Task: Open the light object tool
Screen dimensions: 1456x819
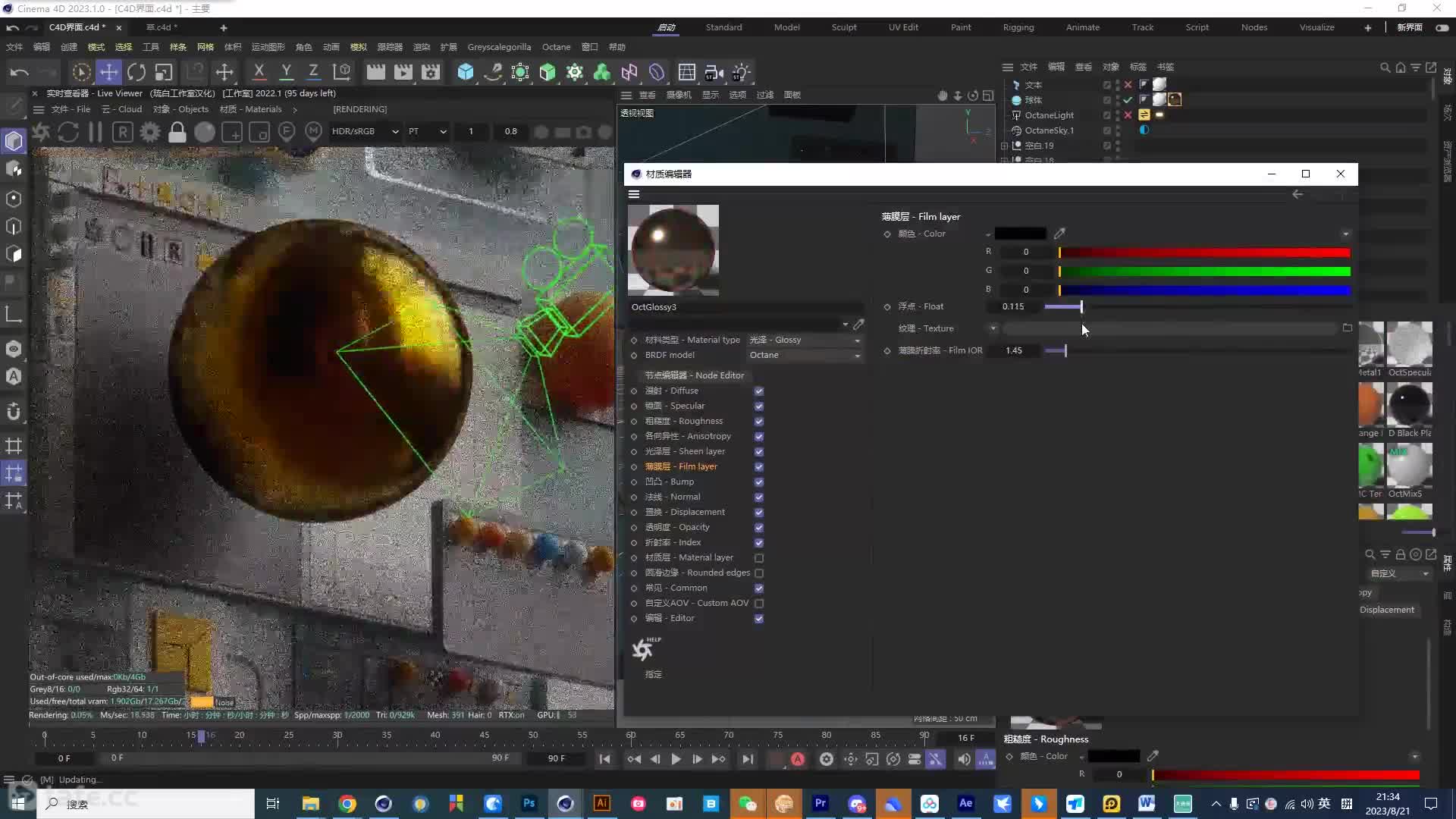Action: 741,72
